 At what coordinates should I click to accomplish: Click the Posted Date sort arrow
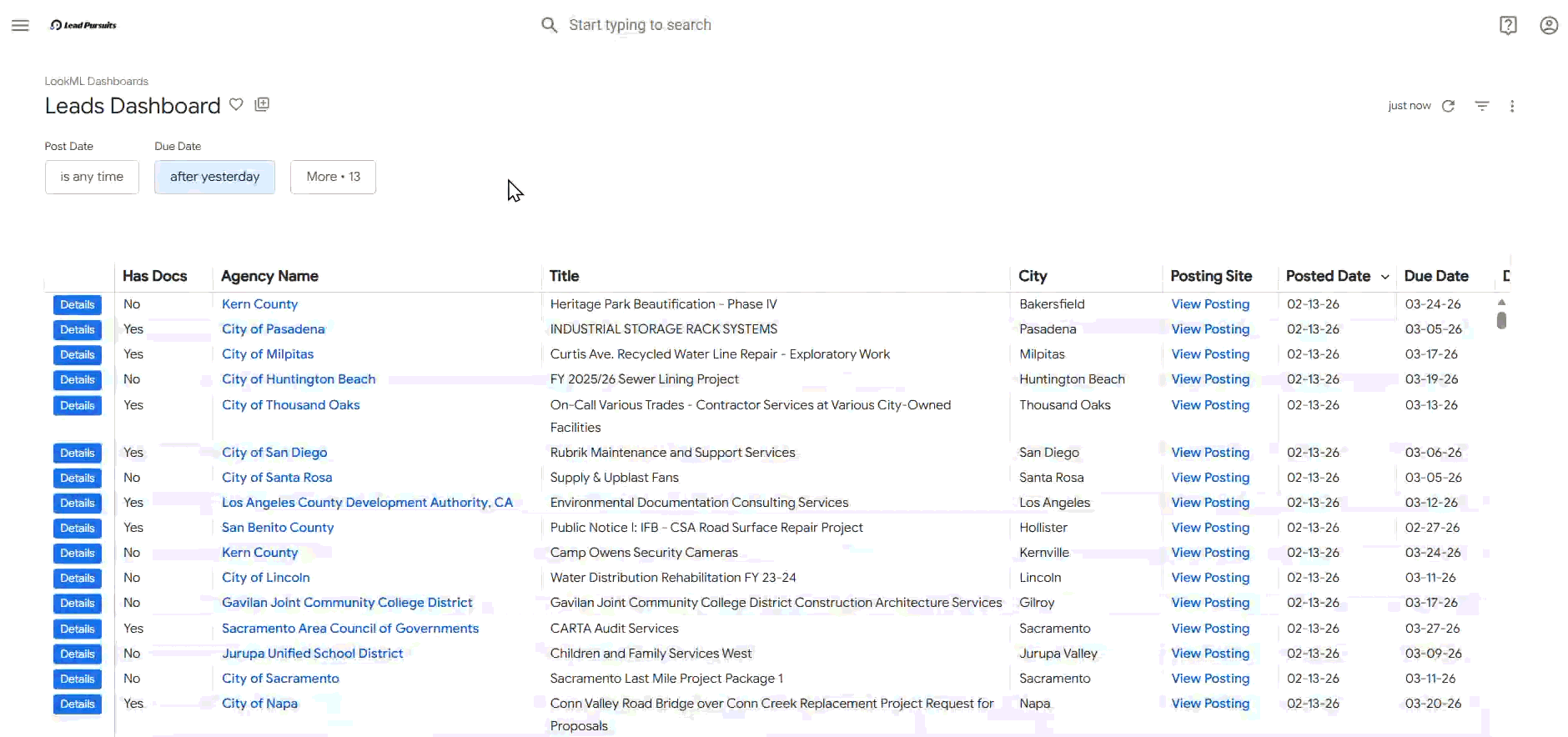point(1385,277)
